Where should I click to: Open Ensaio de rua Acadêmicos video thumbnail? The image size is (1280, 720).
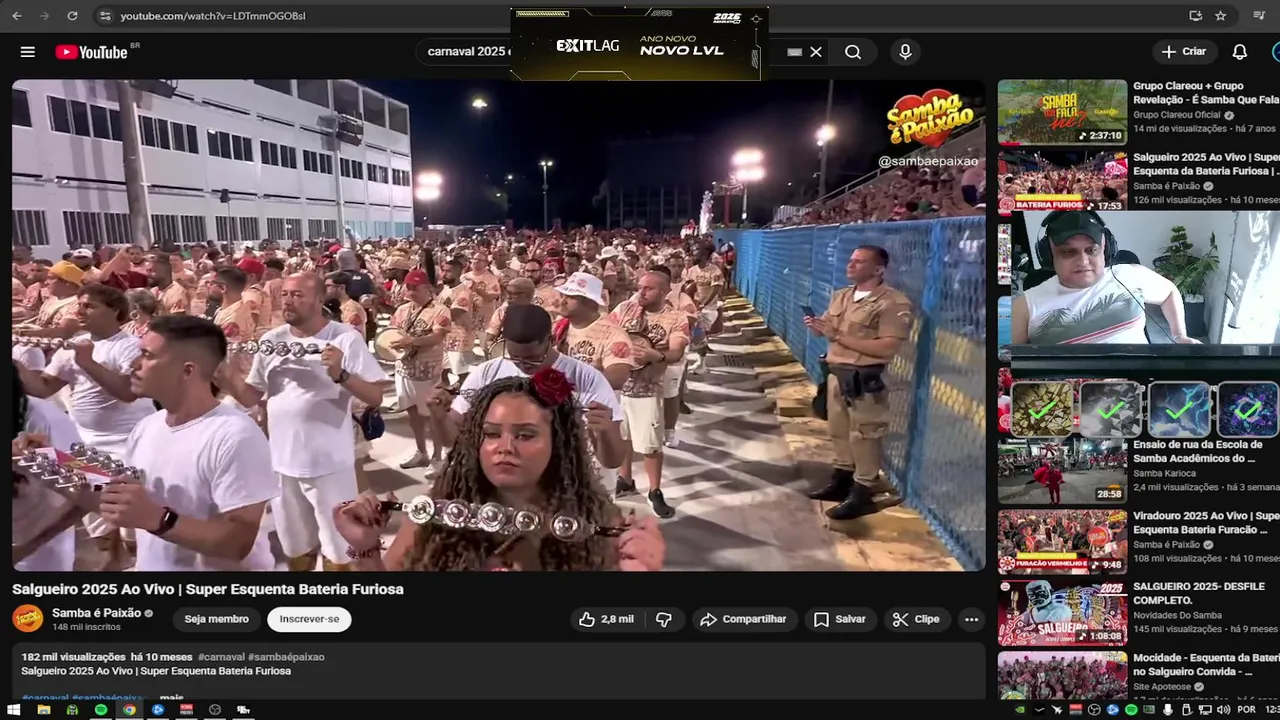[1062, 470]
